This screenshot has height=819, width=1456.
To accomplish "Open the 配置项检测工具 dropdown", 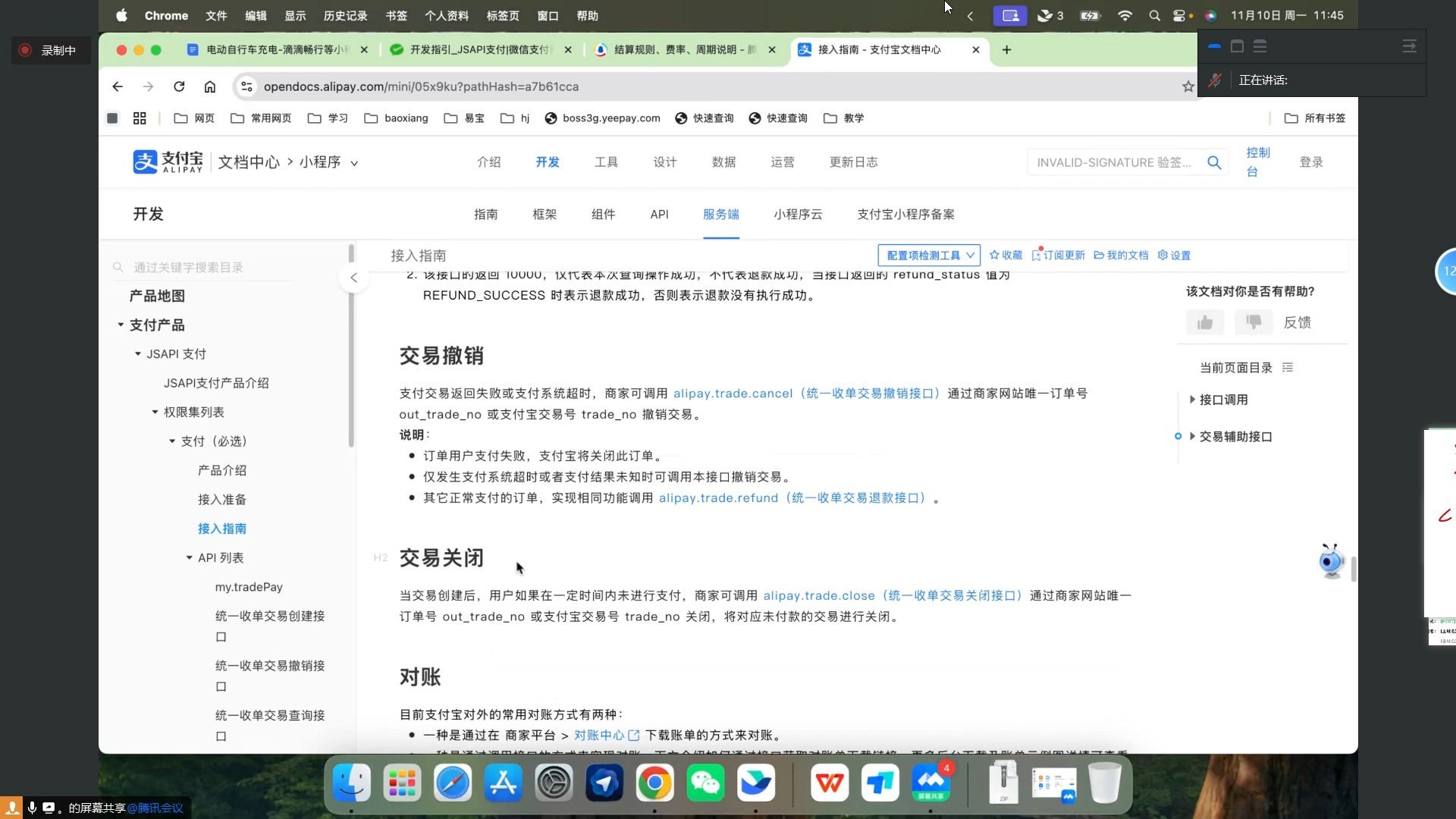I will coord(928,256).
